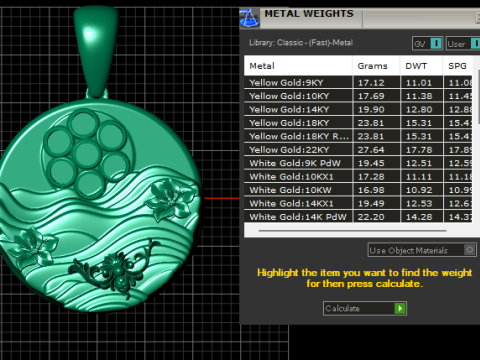Click the Calculate button

click(365, 308)
